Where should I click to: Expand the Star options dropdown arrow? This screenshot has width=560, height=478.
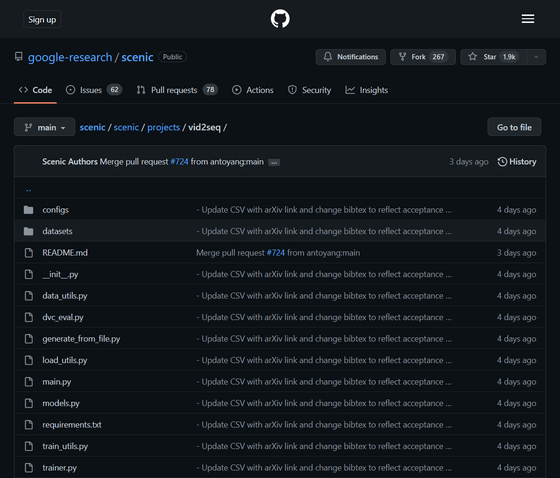536,57
